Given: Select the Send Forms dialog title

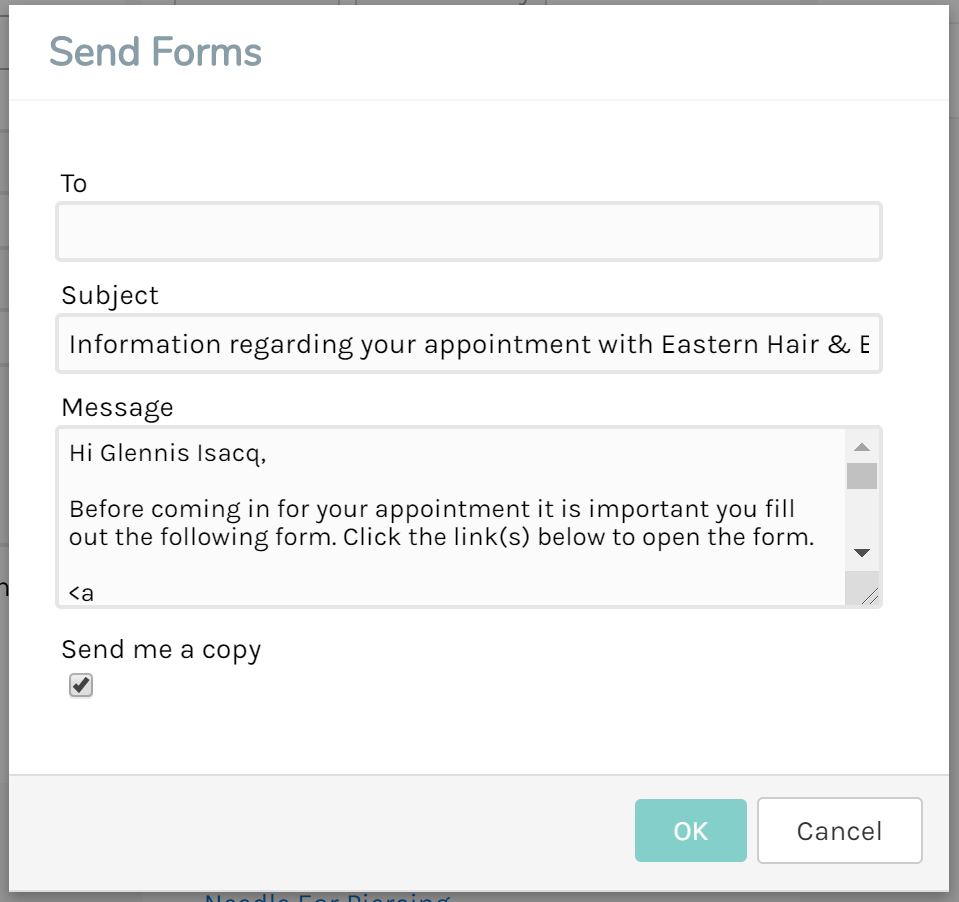Looking at the screenshot, I should tap(155, 51).
